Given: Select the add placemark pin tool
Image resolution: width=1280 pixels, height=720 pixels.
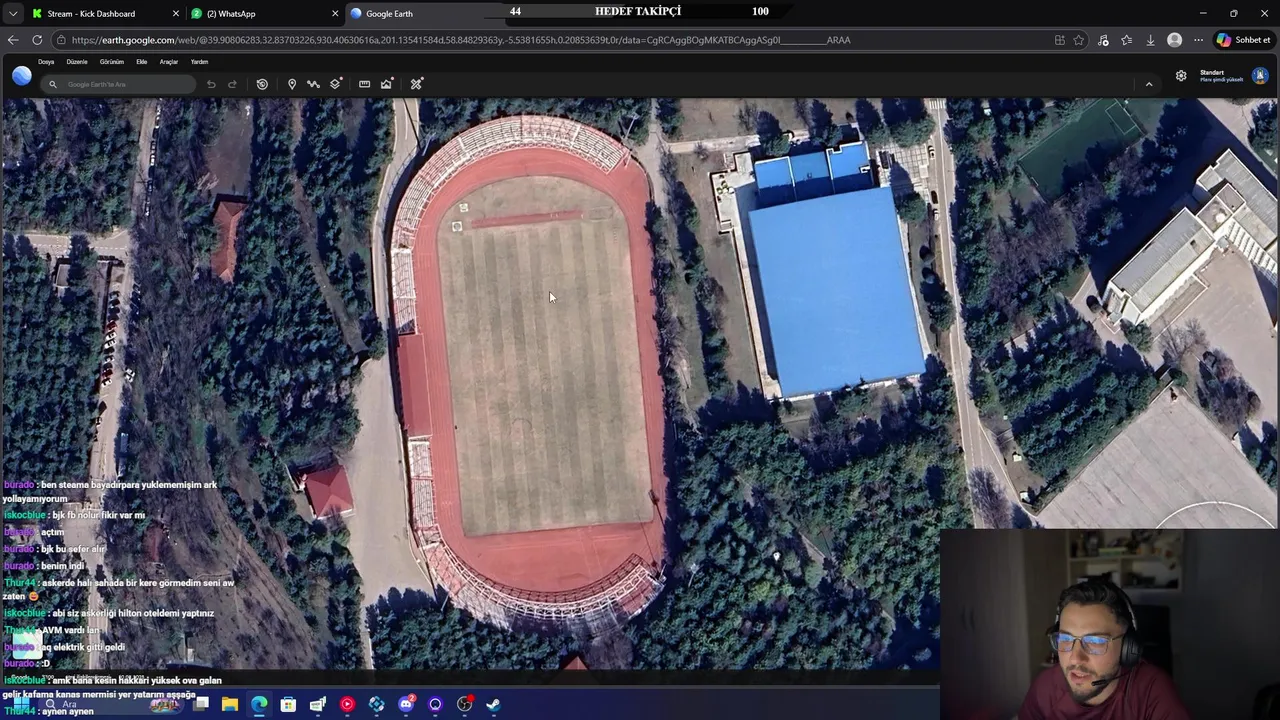Looking at the screenshot, I should pos(292,84).
